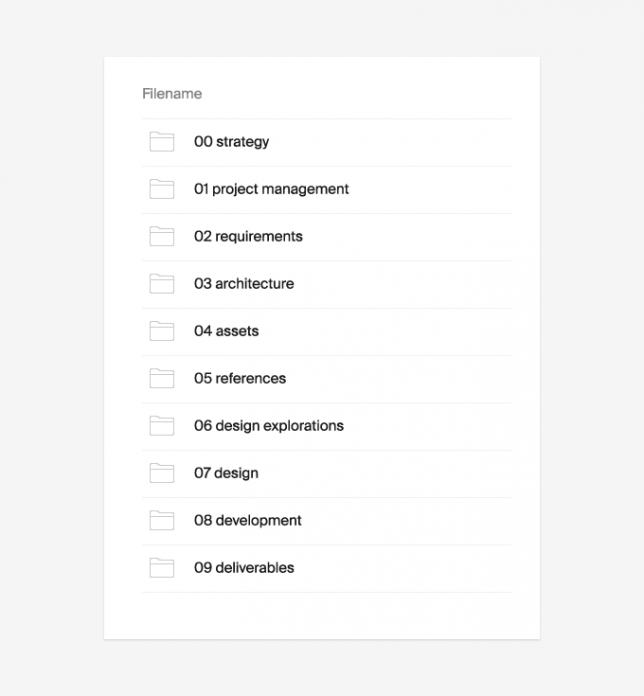Screen dimensions: 644x696
Task: Select the 04 assets text label
Action: click(226, 331)
